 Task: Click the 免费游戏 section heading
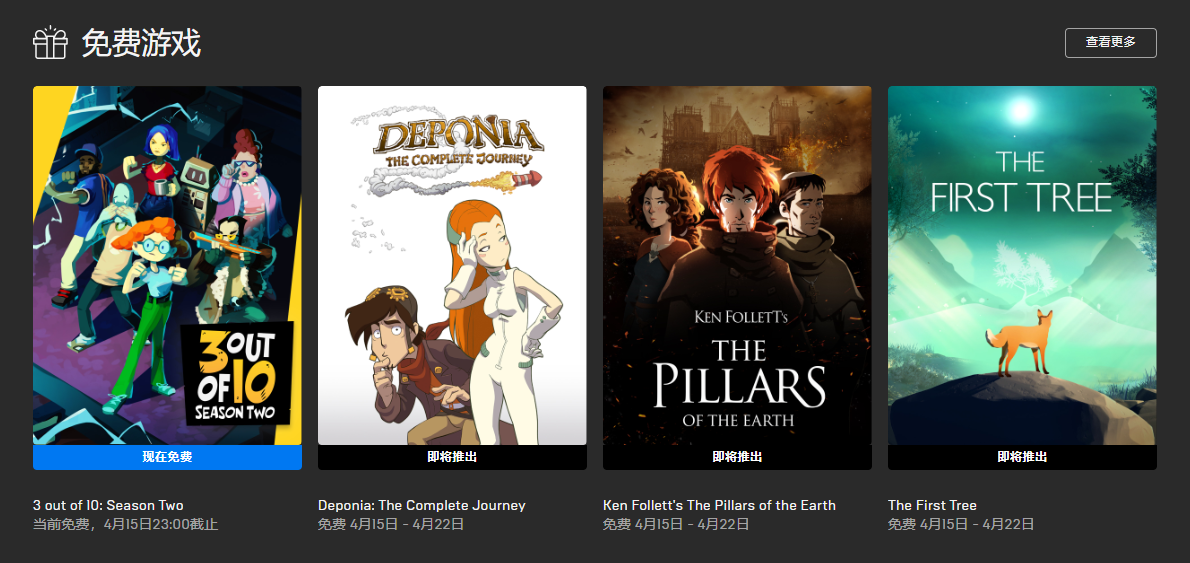tap(141, 43)
